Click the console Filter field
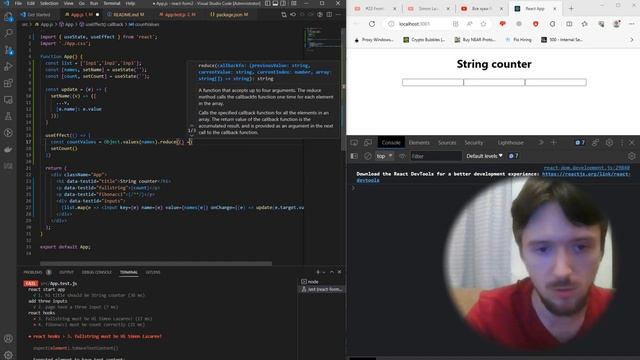Screen dimensions: 640x360 pos(435,156)
